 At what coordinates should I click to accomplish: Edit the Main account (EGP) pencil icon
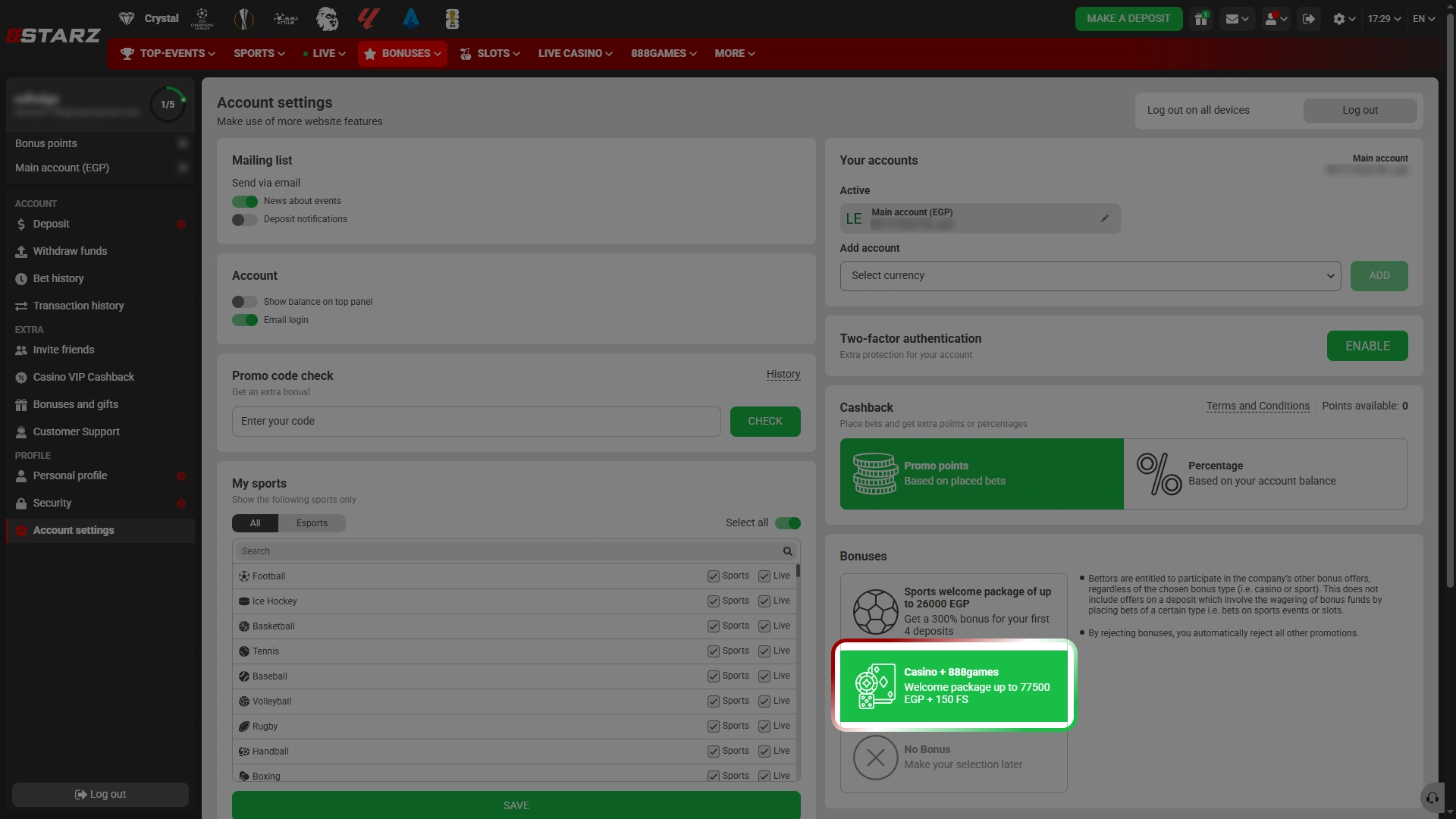(1105, 218)
